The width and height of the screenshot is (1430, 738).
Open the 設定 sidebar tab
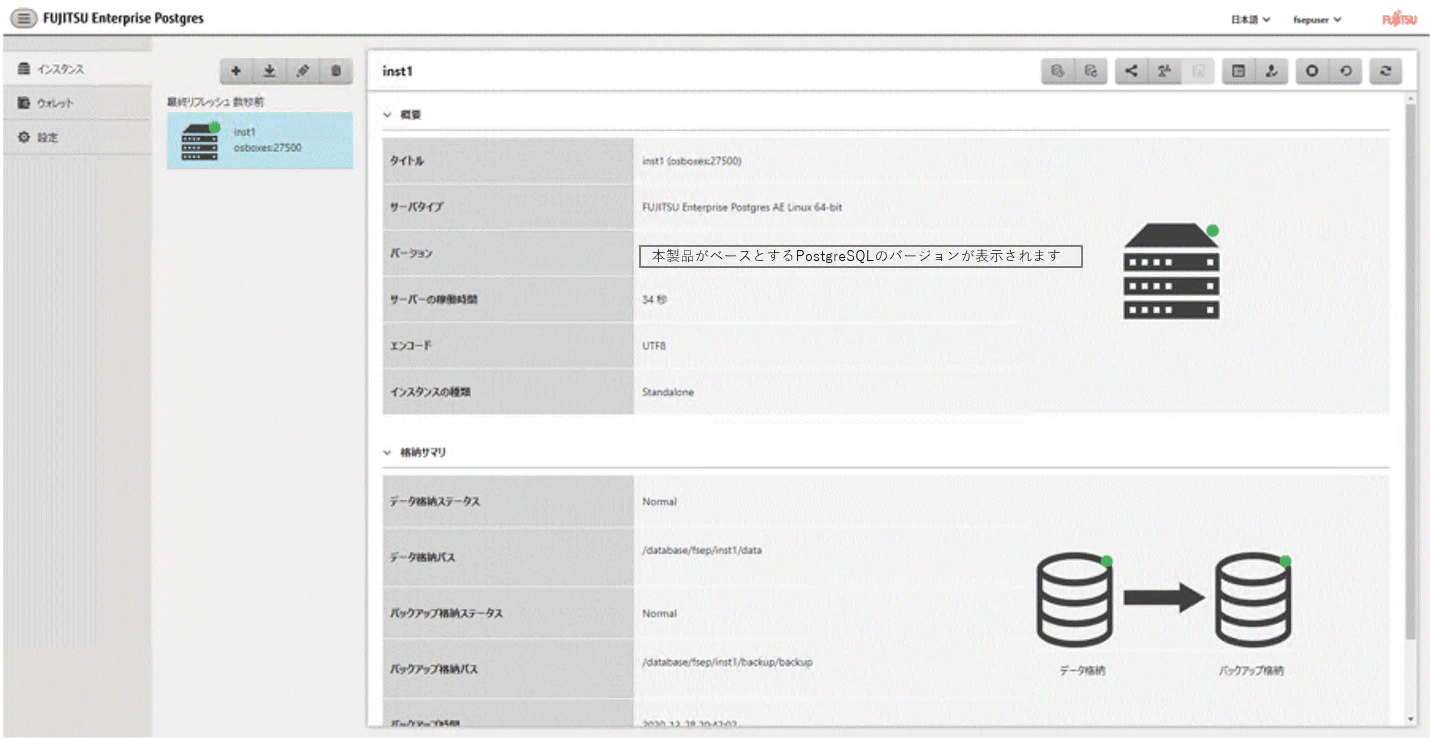(77, 137)
